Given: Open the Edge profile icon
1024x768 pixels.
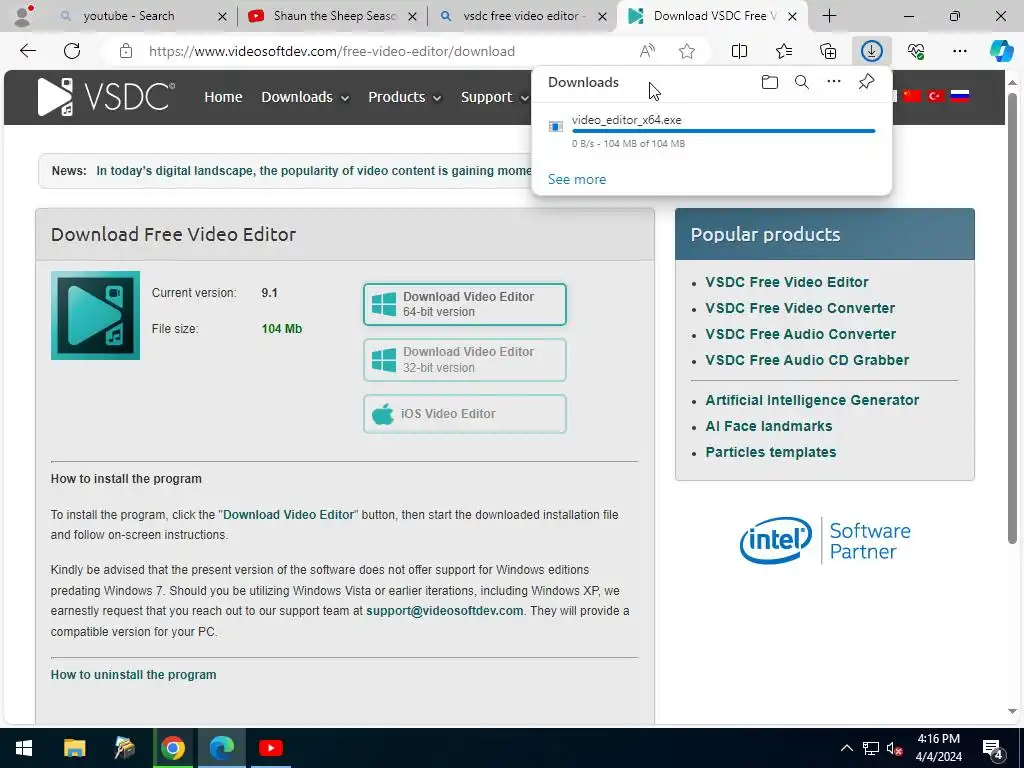Looking at the screenshot, I should click(24, 16).
